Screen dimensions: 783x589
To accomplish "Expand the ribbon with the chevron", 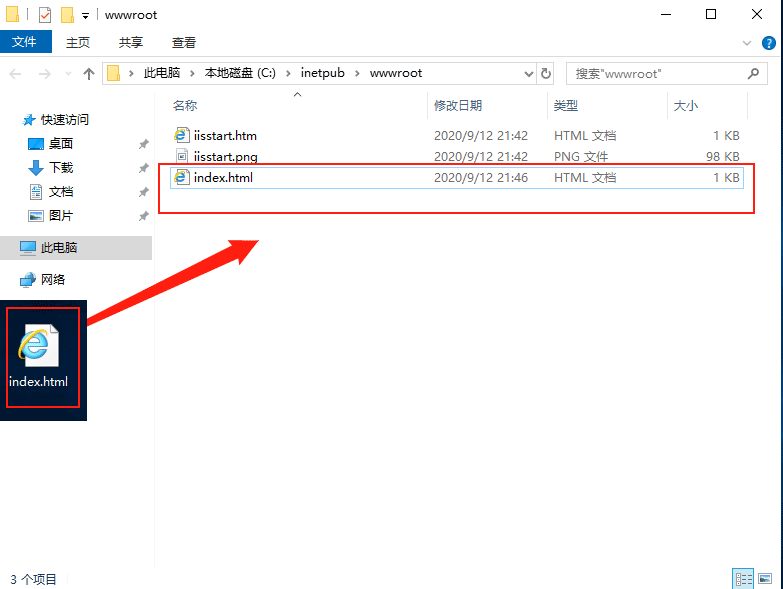I will tap(747, 43).
